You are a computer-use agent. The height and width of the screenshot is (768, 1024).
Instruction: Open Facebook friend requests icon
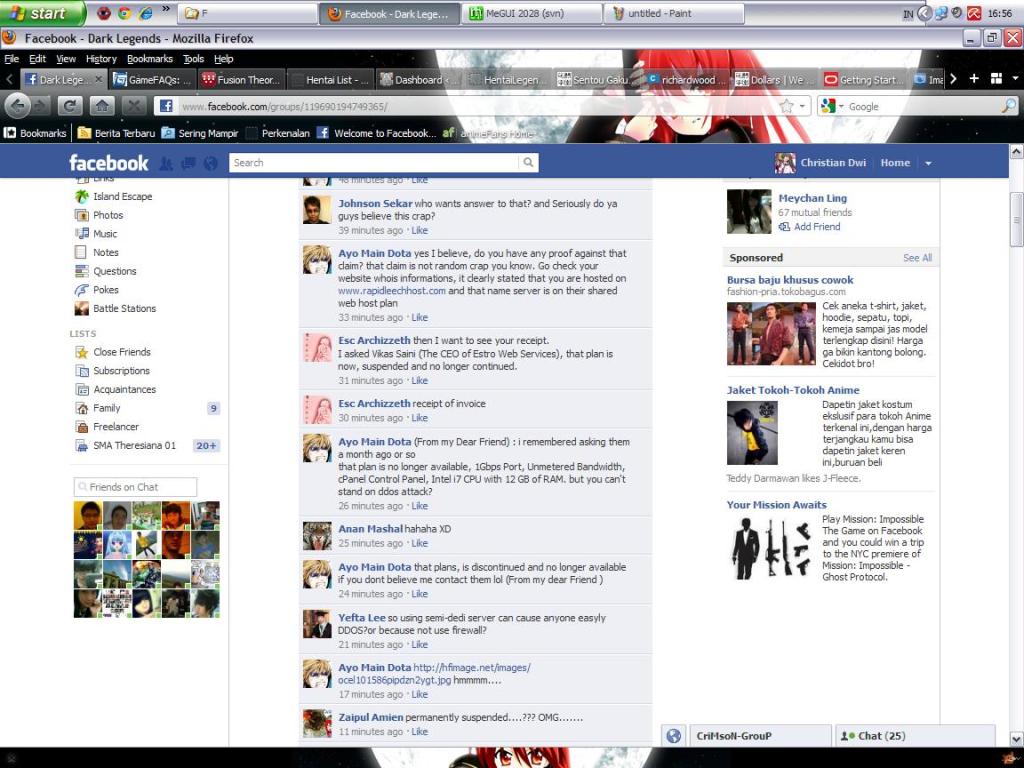pyautogui.click(x=166, y=163)
